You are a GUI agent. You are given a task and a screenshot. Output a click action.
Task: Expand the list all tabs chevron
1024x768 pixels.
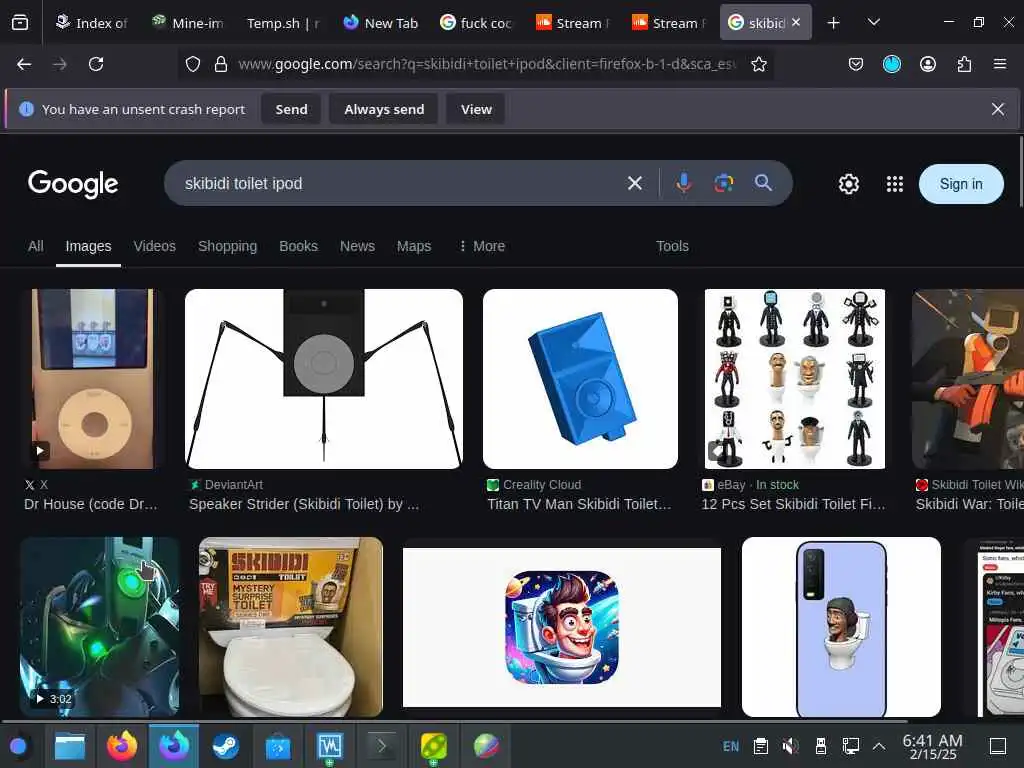click(x=873, y=23)
